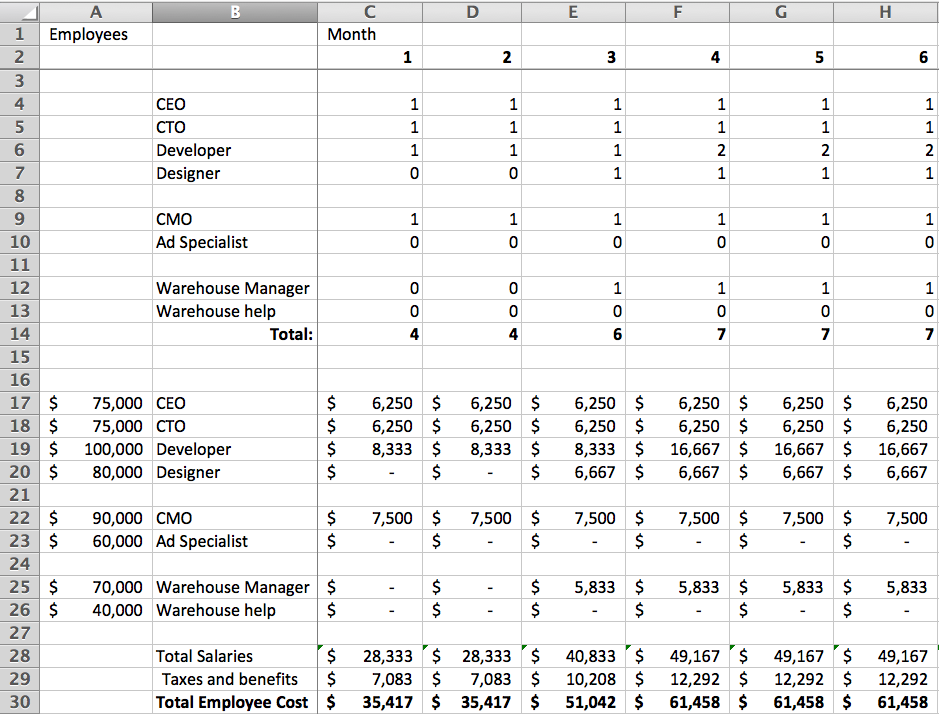This screenshot has height=714, width=939.
Task: Select month 1 headcount total '4'
Action: (x=370, y=334)
